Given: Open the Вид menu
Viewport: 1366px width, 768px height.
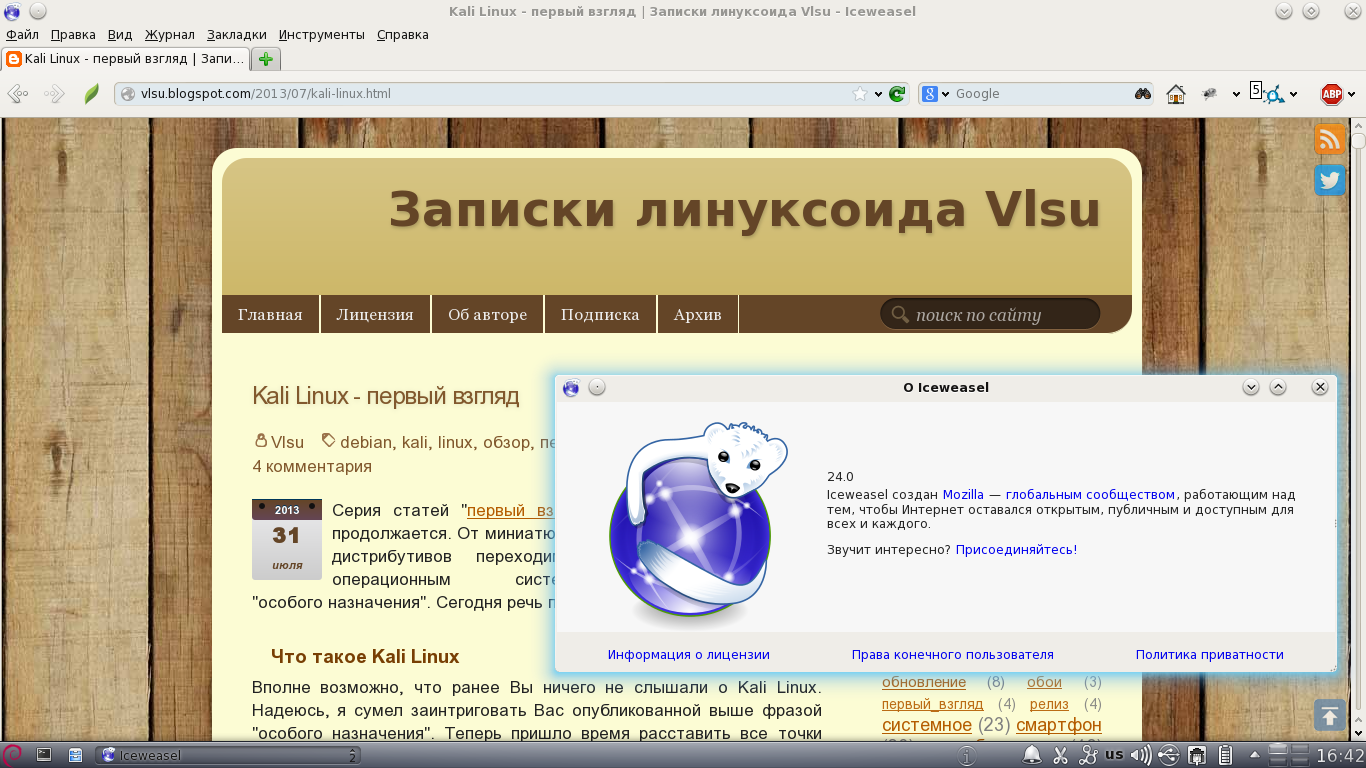Looking at the screenshot, I should [x=120, y=34].
